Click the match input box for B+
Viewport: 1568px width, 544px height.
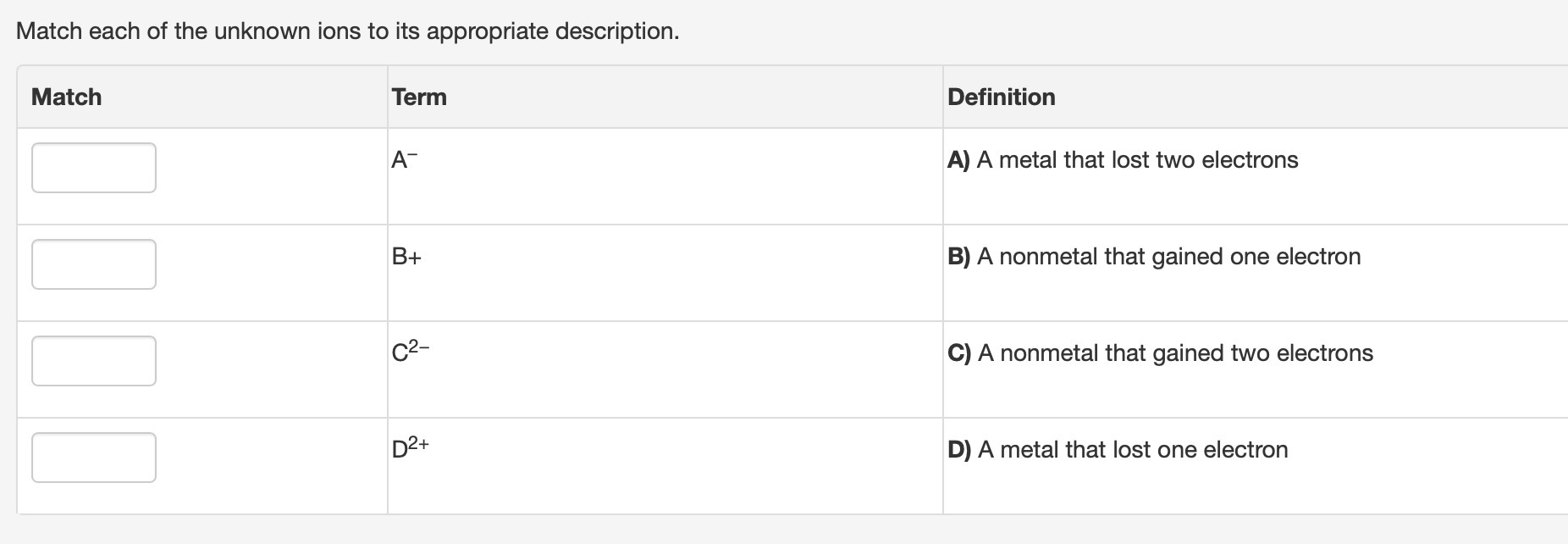(94, 264)
